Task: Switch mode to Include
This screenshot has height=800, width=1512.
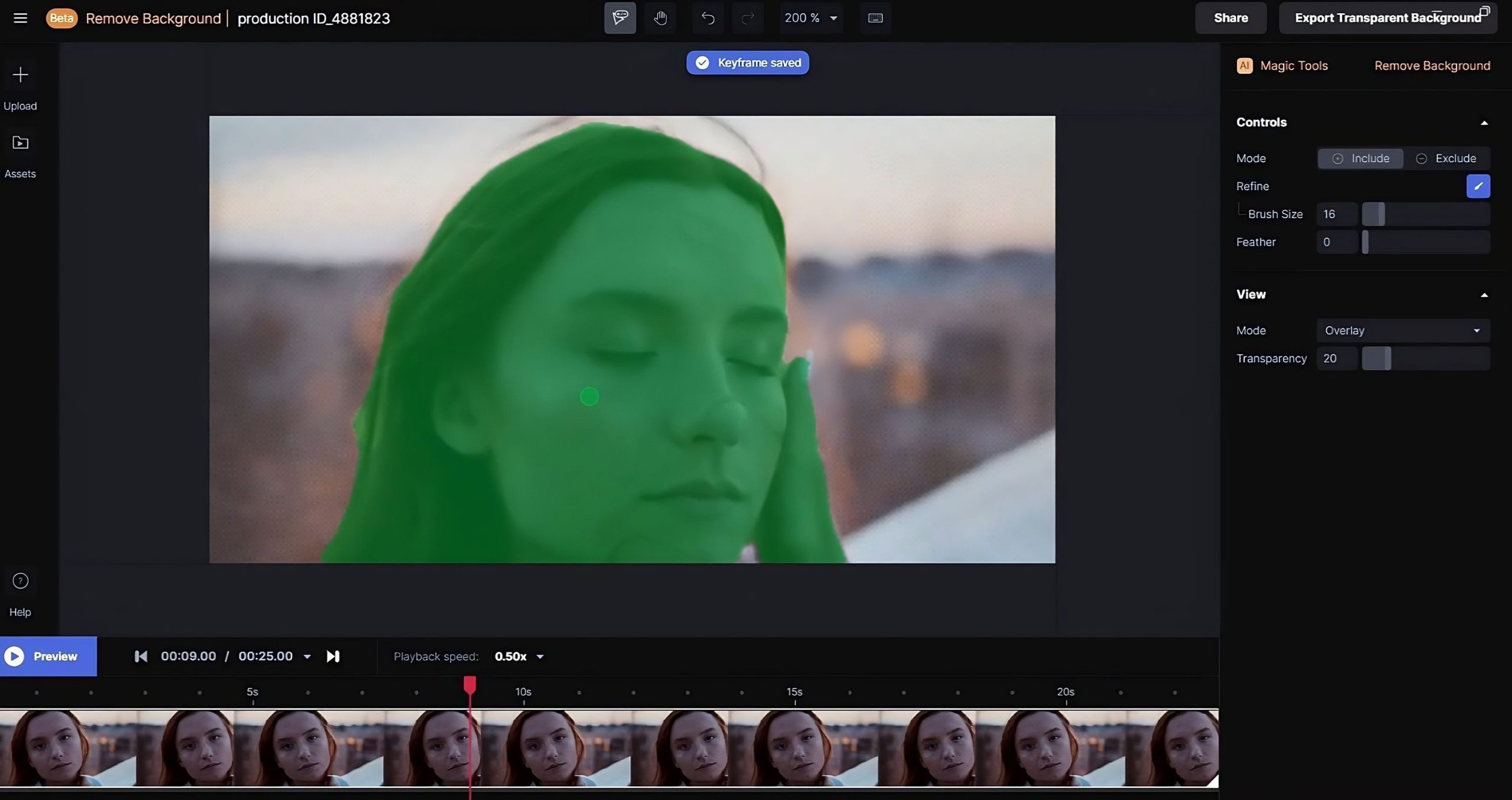Action: [1360, 158]
